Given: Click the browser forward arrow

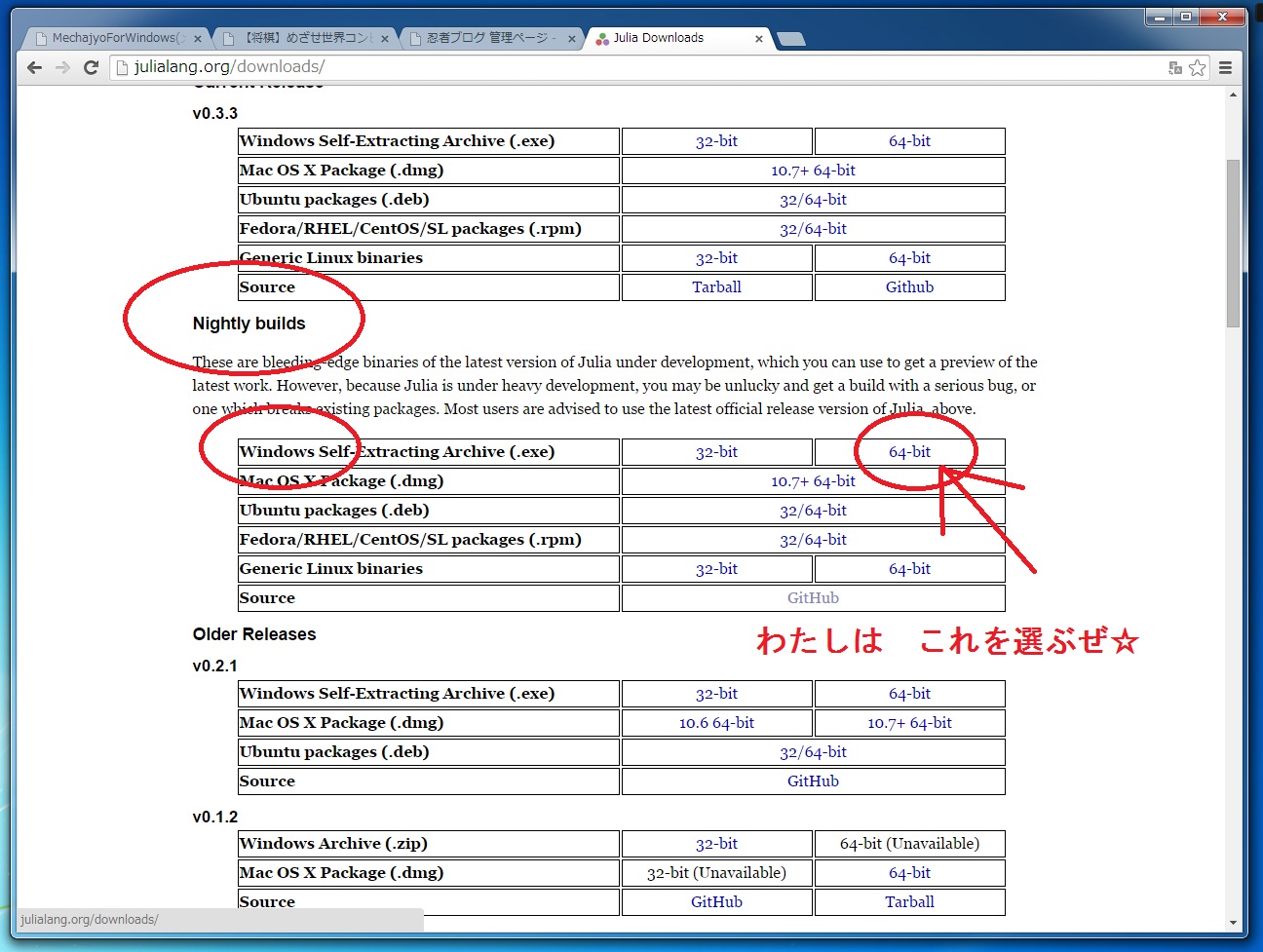Looking at the screenshot, I should (x=63, y=67).
